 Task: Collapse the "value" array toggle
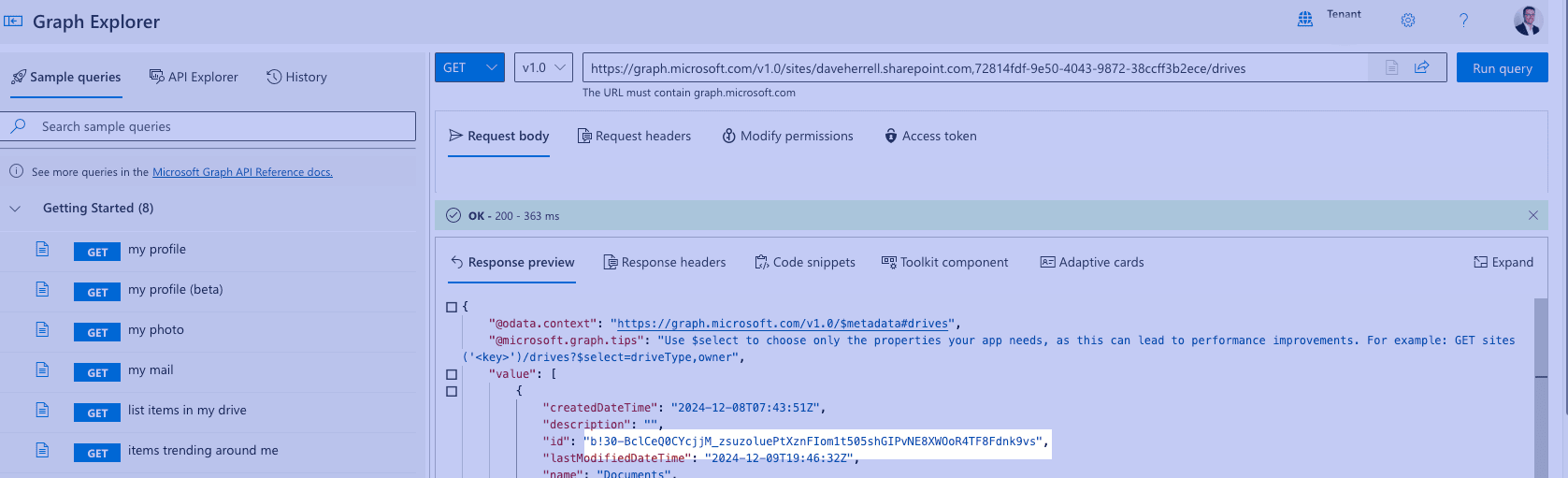coord(452,374)
